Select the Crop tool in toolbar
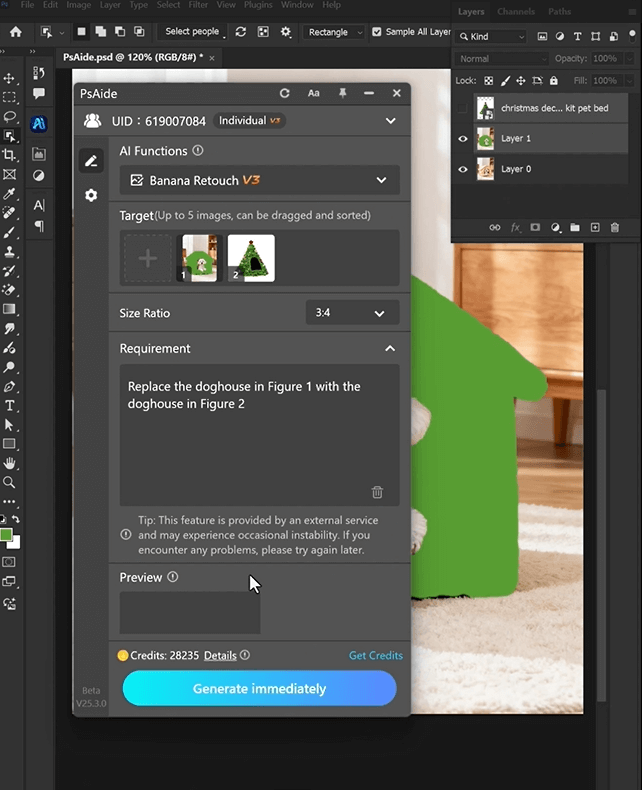The height and width of the screenshot is (790, 642). point(10,155)
